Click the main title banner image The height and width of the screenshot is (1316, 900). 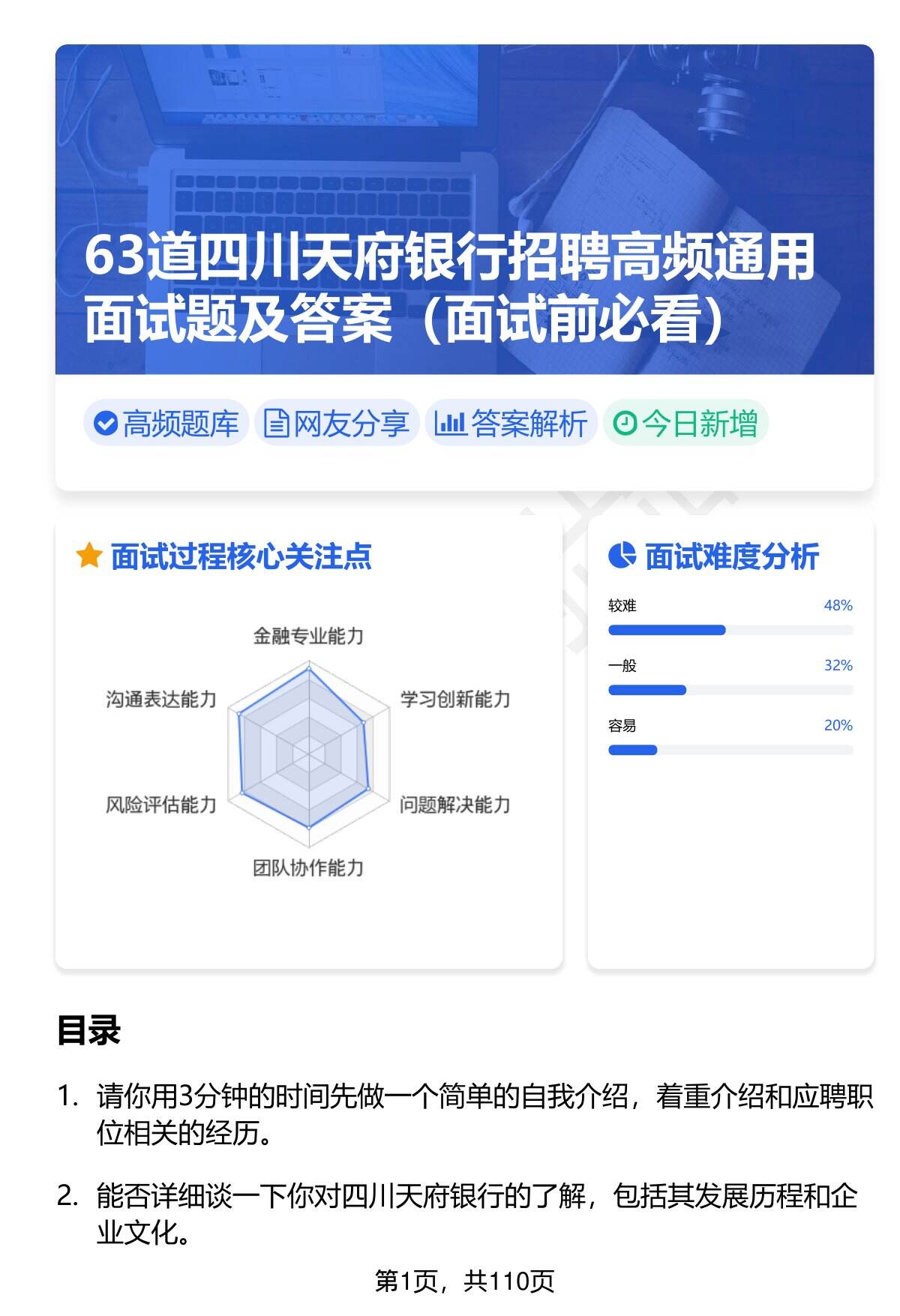464,210
